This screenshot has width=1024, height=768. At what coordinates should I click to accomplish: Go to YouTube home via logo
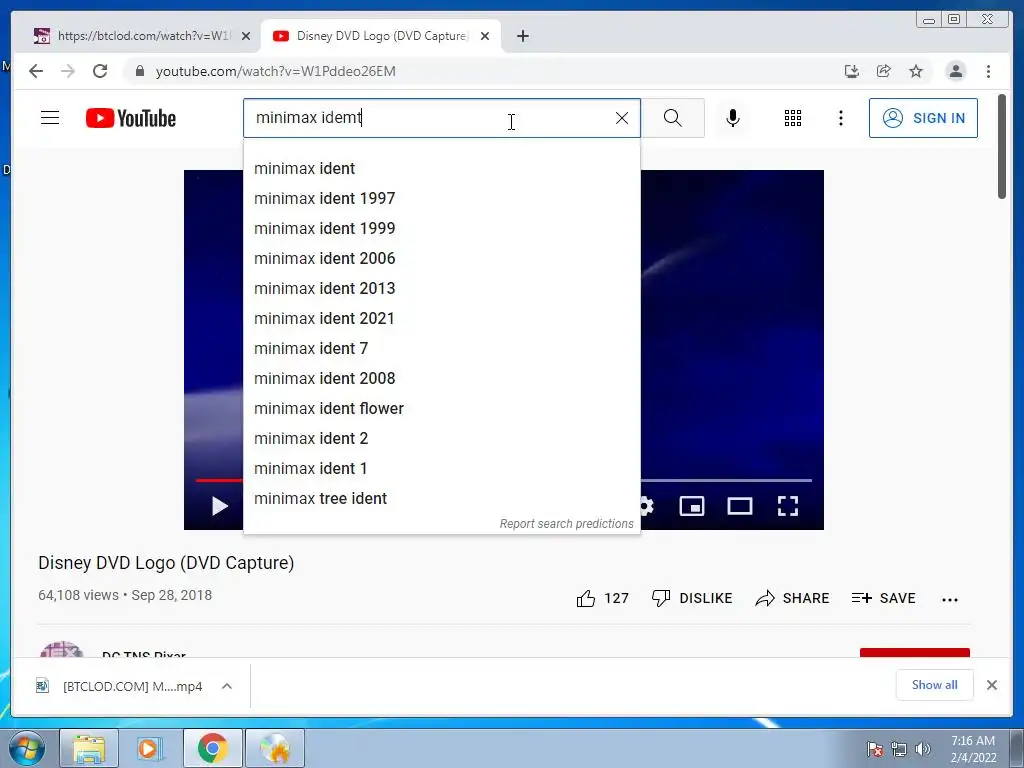pos(131,118)
